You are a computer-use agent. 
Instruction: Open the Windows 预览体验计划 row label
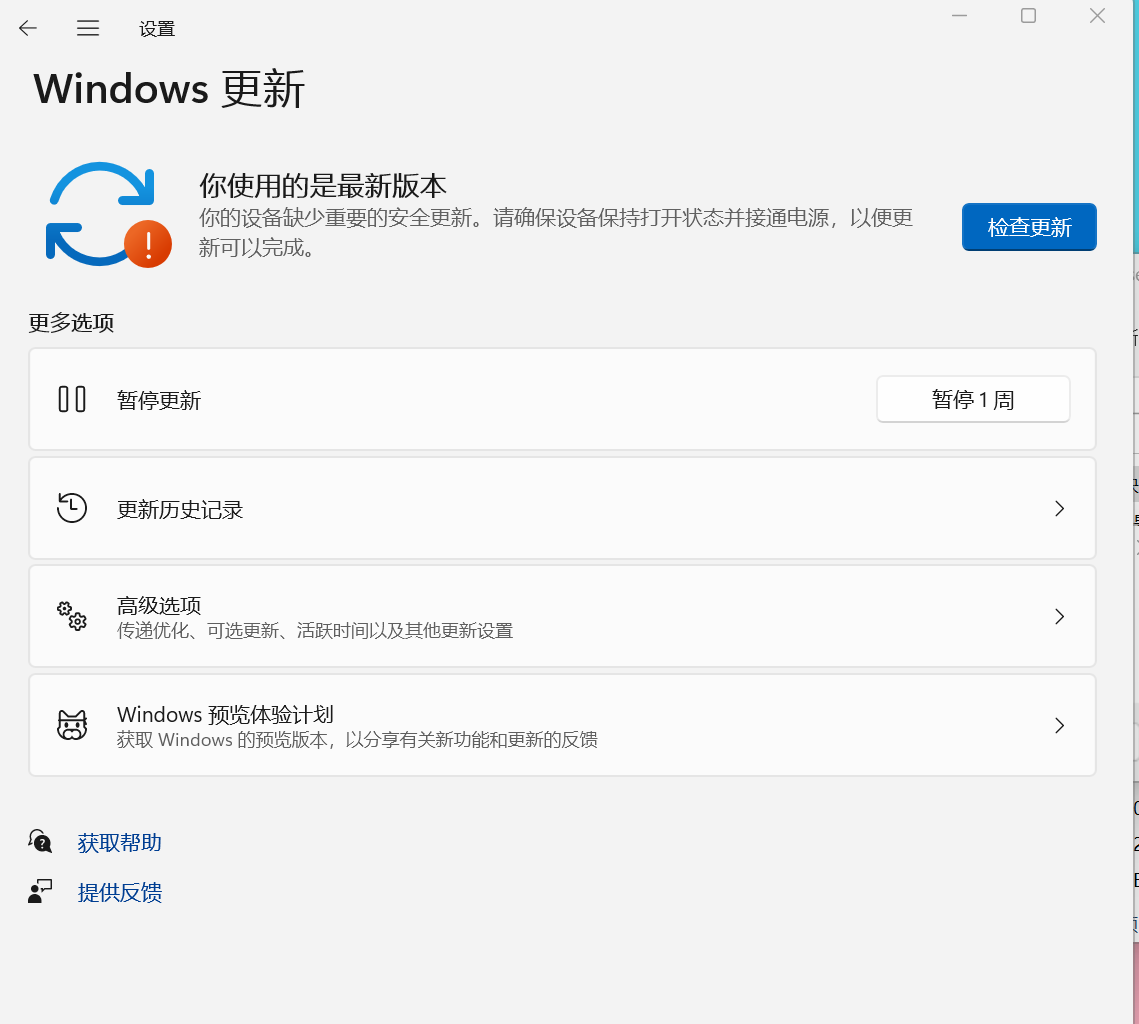click(x=225, y=715)
